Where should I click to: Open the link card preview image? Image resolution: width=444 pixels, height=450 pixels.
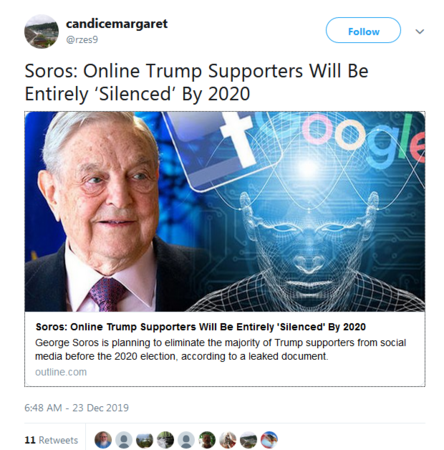pos(225,212)
